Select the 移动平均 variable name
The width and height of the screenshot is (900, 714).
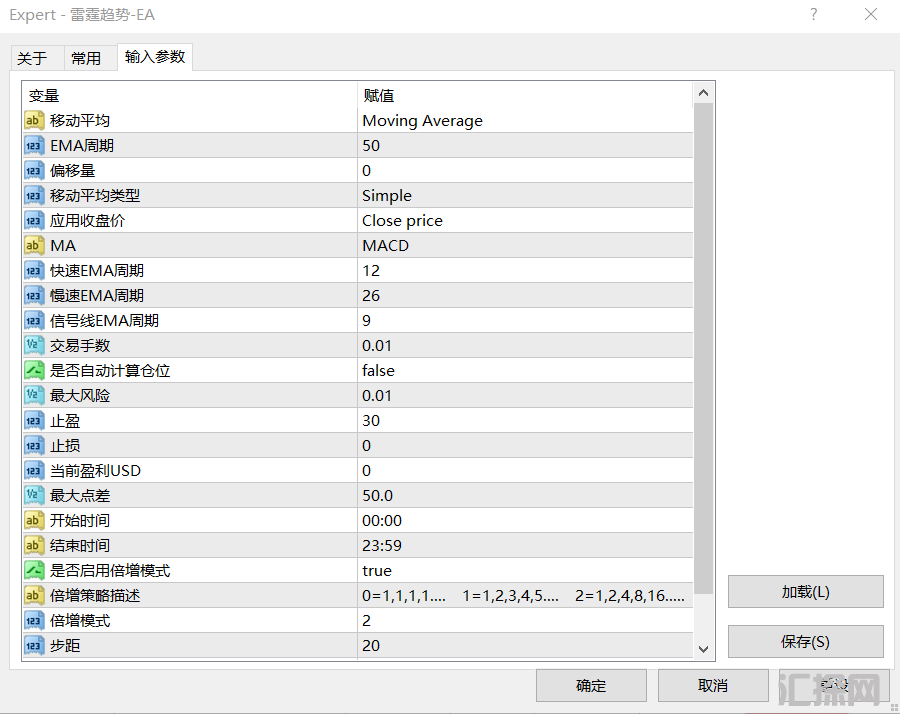click(x=80, y=121)
